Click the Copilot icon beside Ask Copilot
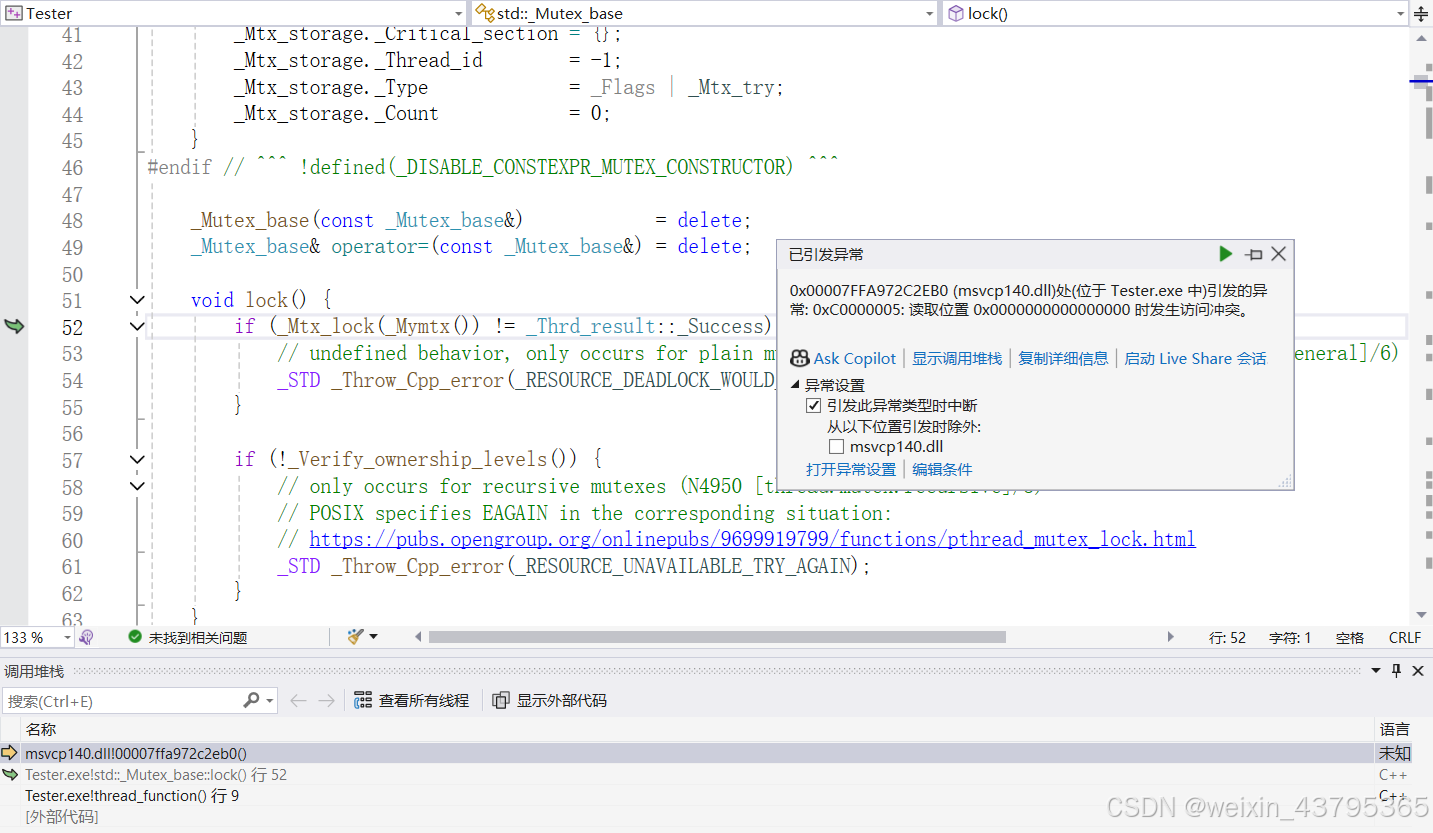 800,358
